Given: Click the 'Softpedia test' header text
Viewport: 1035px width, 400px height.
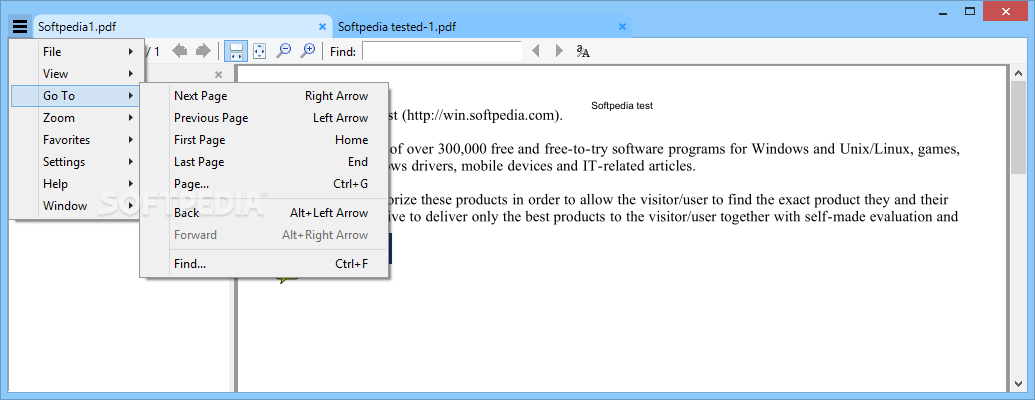Looking at the screenshot, I should 622,105.
